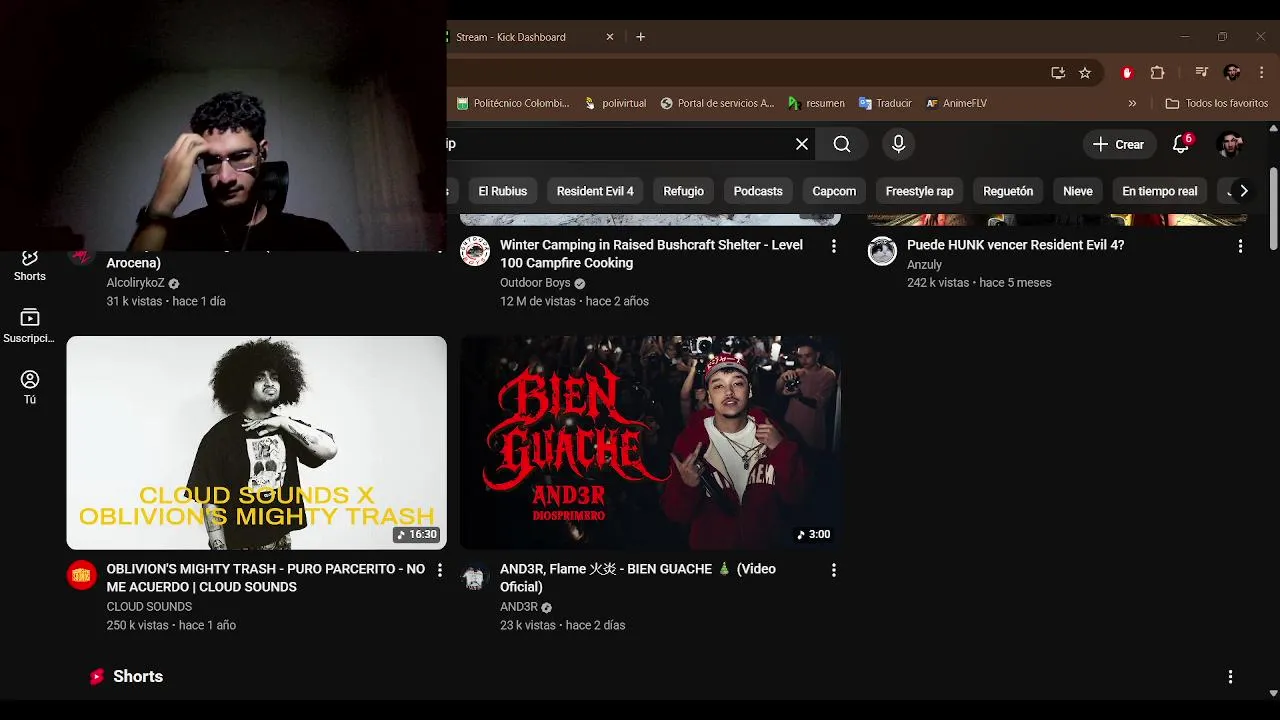Click the Shorts section logo icon
The height and width of the screenshot is (720, 1280).
(97, 677)
